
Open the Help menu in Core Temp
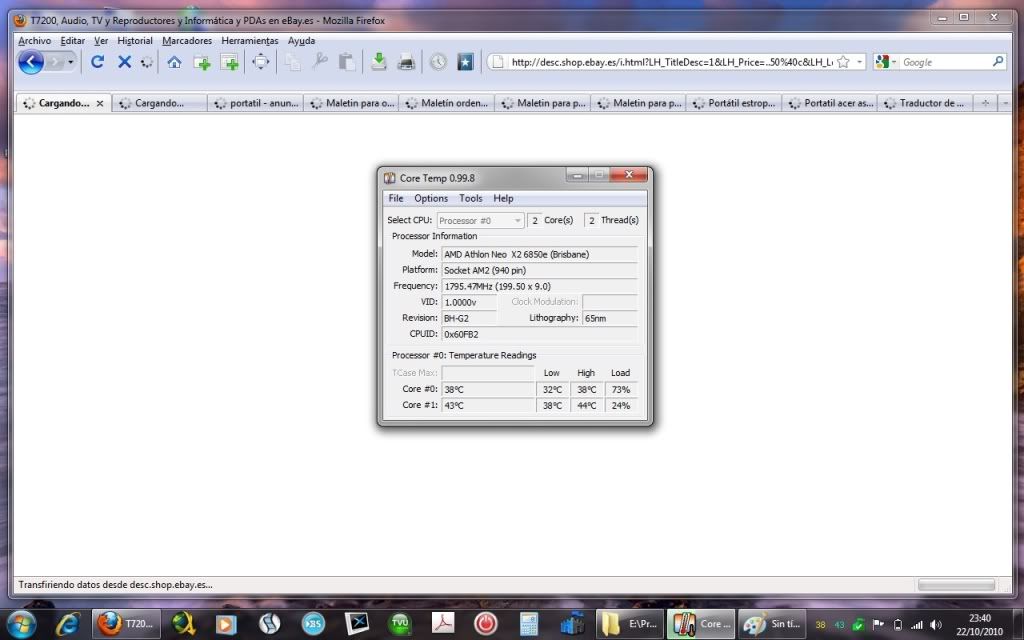click(503, 199)
